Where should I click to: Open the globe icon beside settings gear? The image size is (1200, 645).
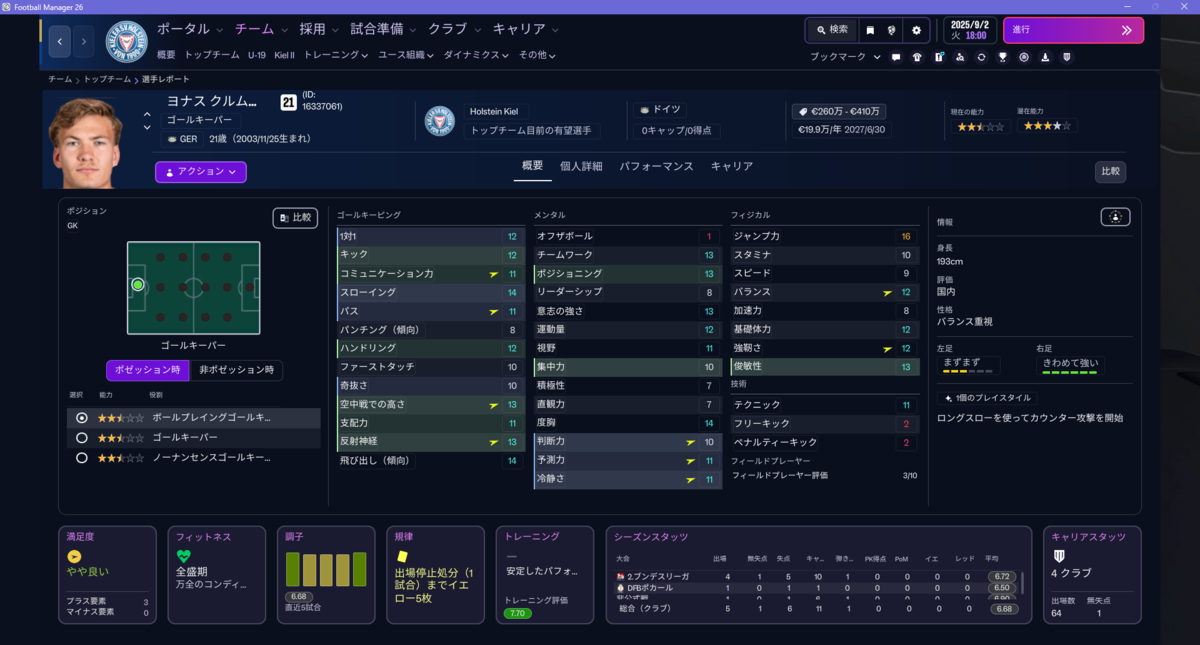(892, 30)
